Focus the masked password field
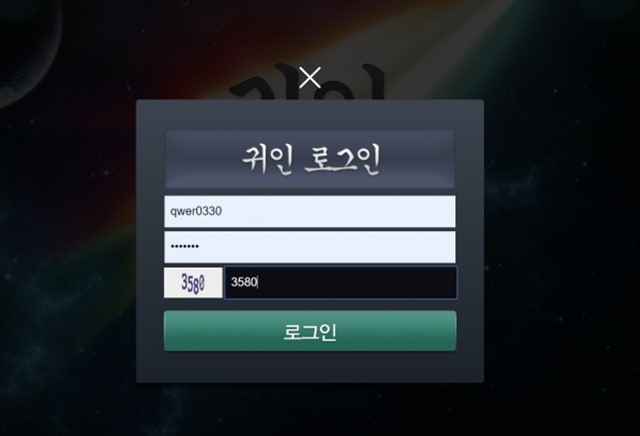Image resolution: width=640 pixels, height=436 pixels. tap(310, 247)
